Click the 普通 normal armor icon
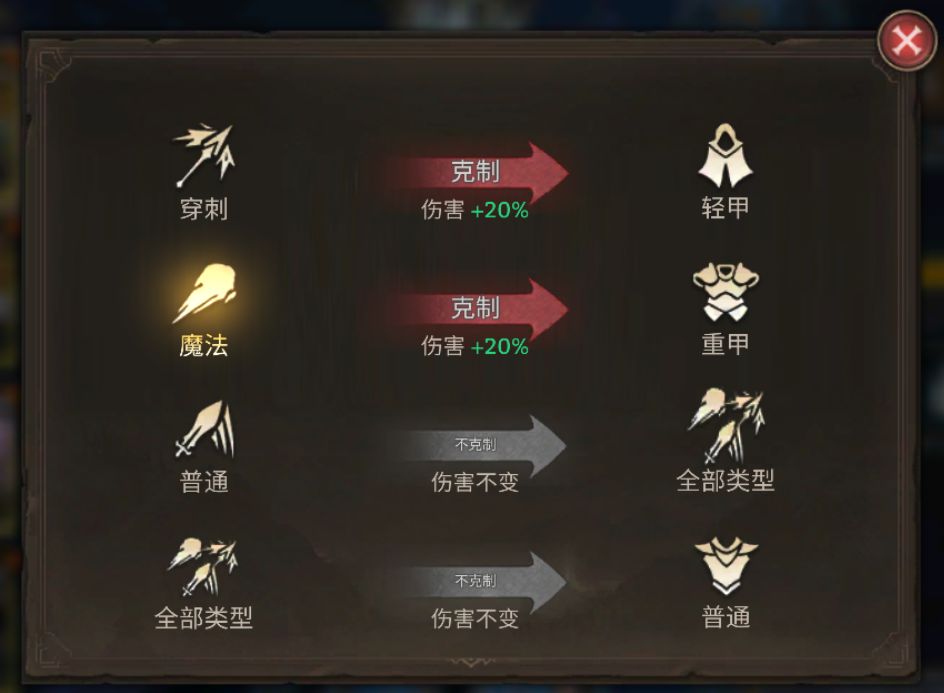 [725, 566]
